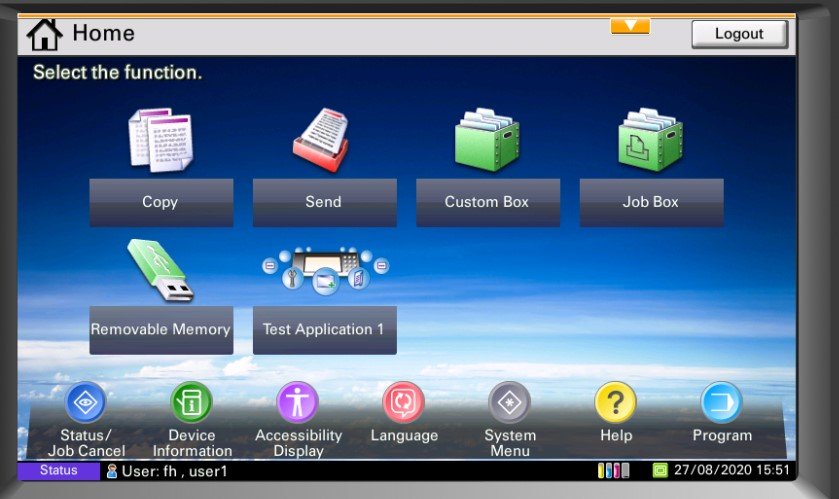The image size is (839, 499).
Task: Expand the orange dropdown arrow at top
Action: pos(630,26)
